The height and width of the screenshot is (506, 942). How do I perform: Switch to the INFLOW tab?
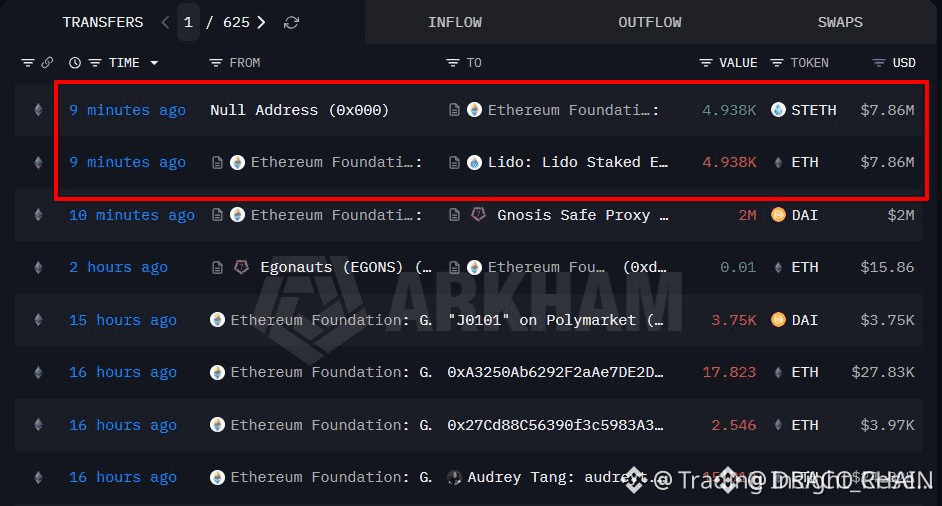455,22
